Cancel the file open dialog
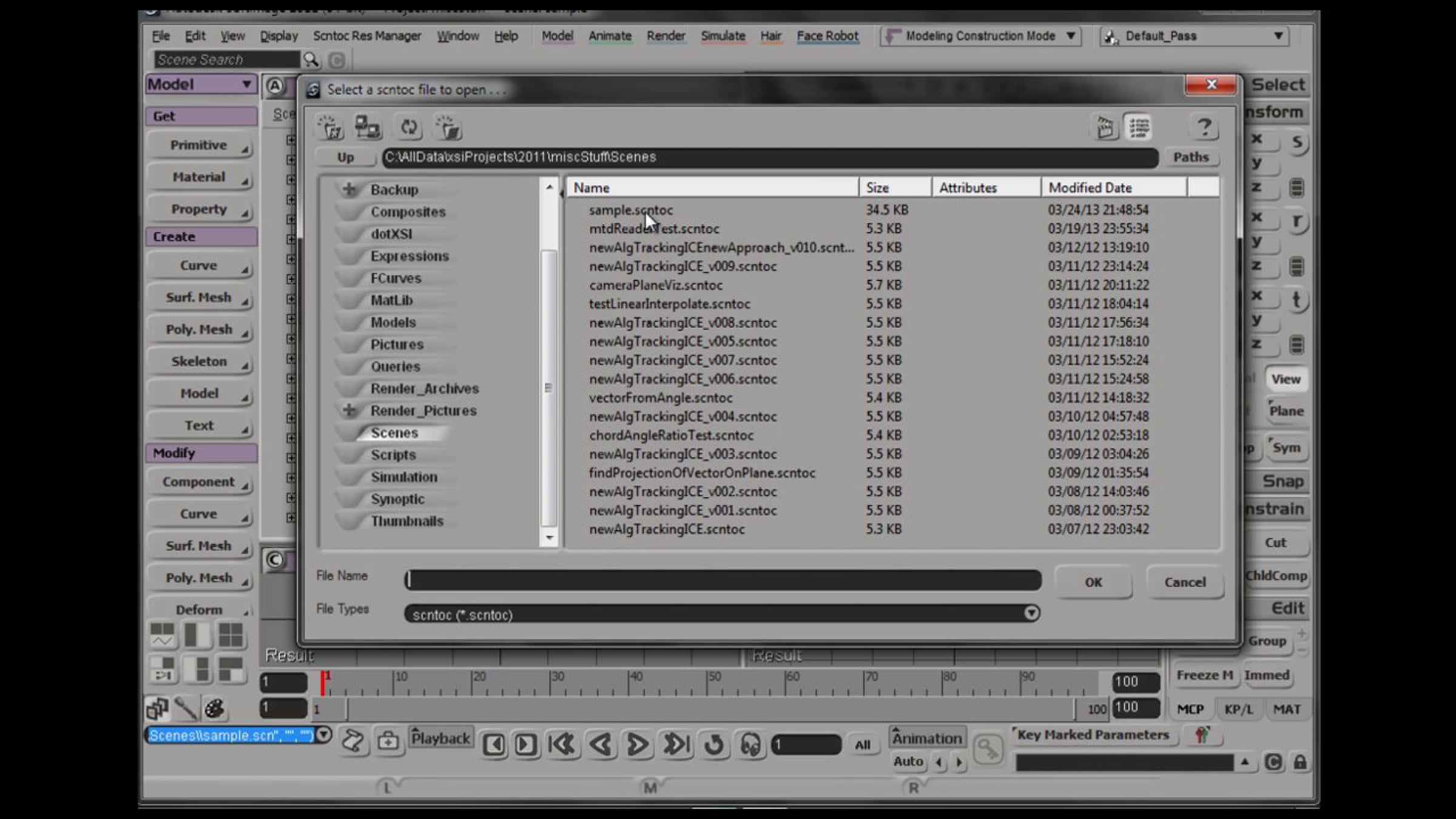Image resolution: width=1456 pixels, height=819 pixels. click(x=1185, y=582)
